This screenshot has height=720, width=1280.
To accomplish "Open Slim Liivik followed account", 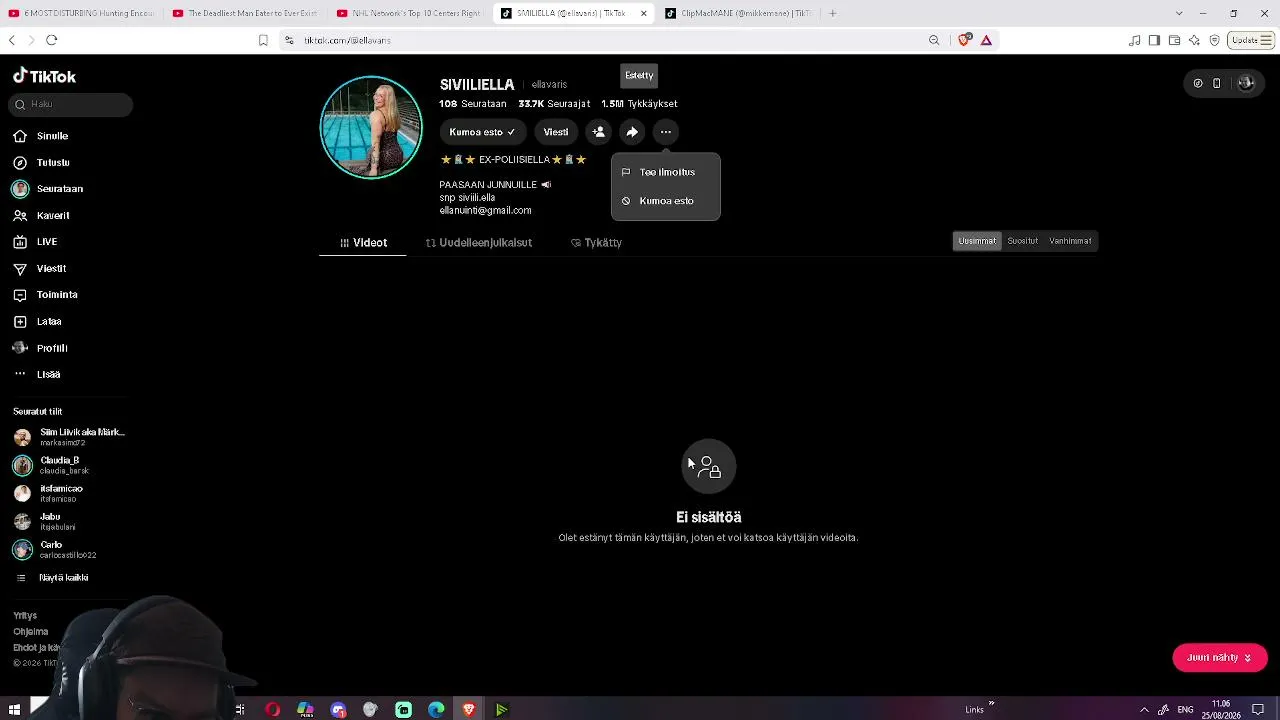I will 70,437.
